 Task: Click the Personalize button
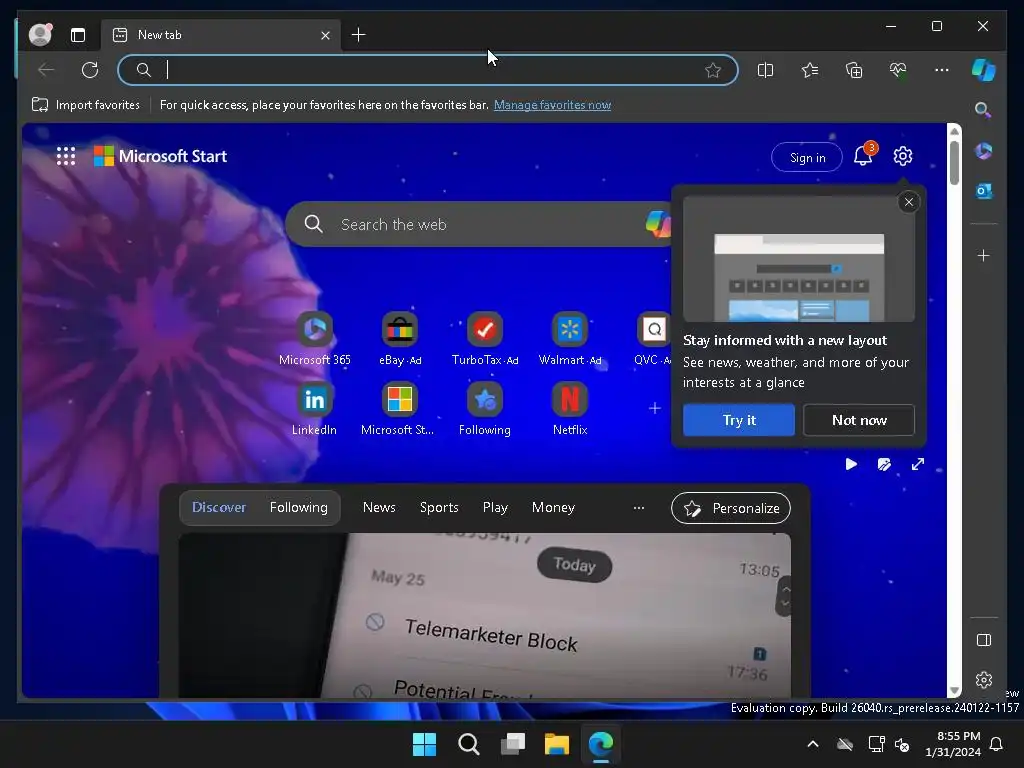(731, 508)
